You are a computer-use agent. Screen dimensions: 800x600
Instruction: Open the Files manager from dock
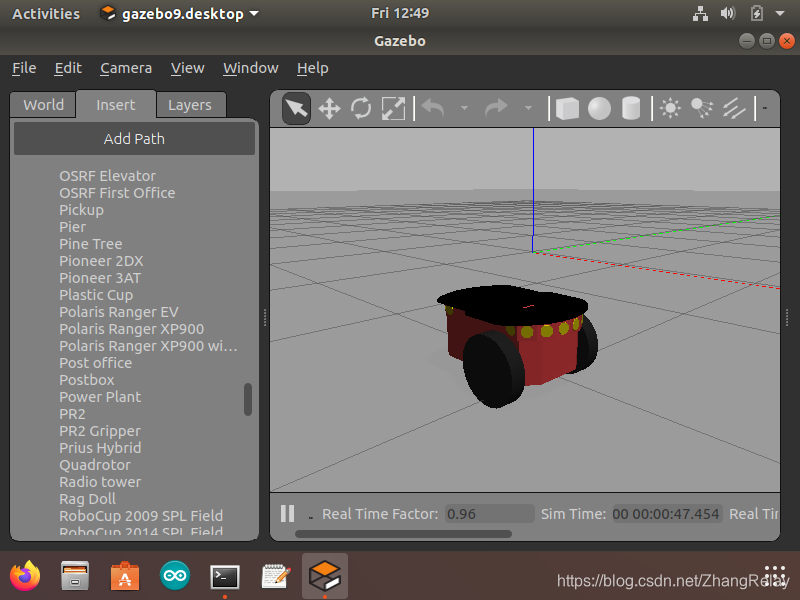coord(75,576)
